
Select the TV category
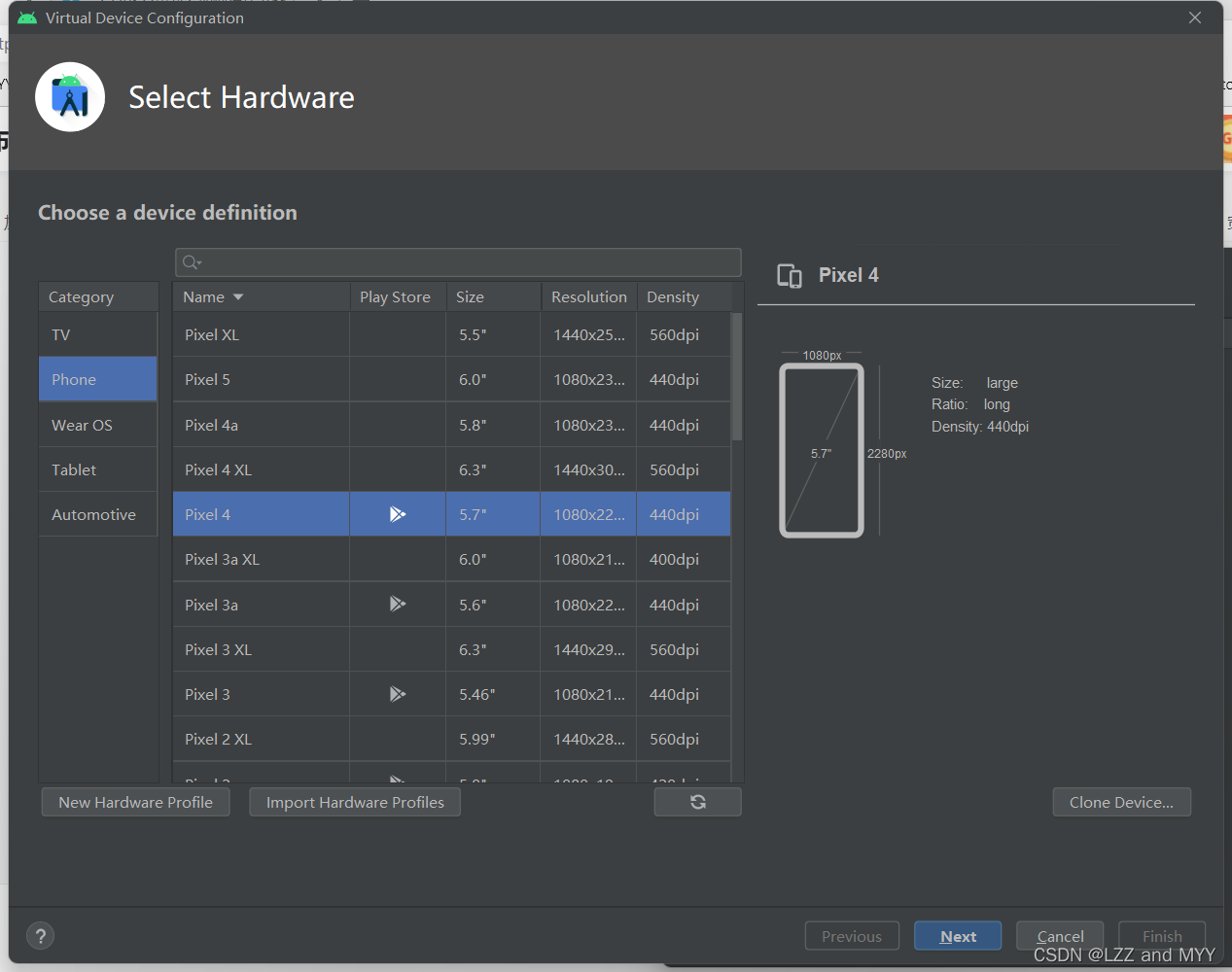98,334
